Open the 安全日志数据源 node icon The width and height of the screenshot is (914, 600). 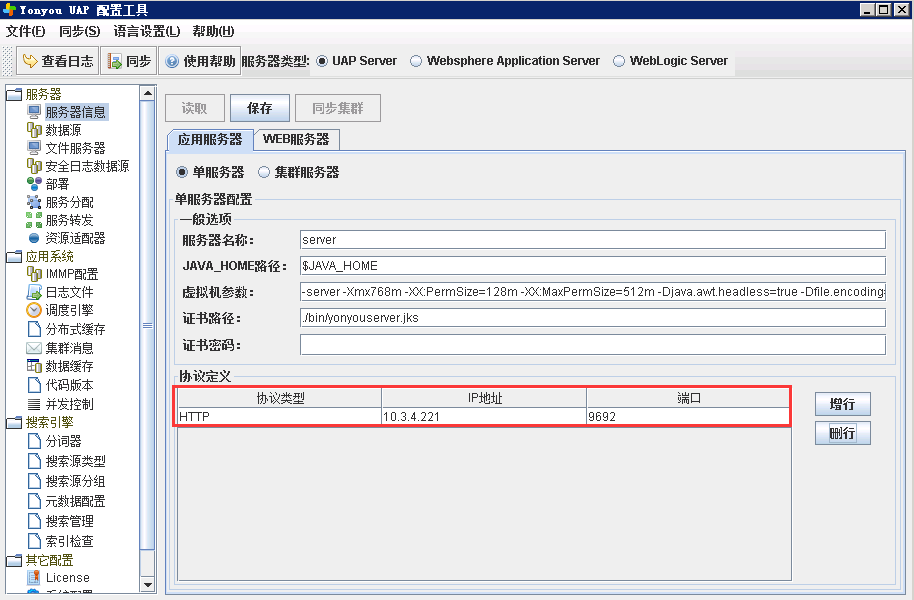[x=34, y=166]
